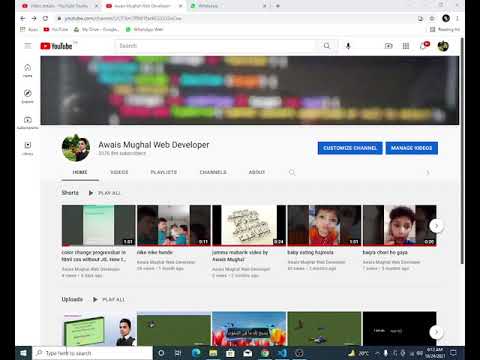This screenshot has width=480, height=360.
Task: Start voice search with the microphone
Action: tap(348, 46)
